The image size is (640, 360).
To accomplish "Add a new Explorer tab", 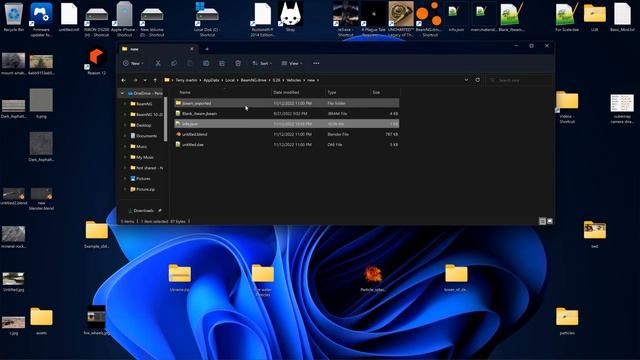I will [x=207, y=49].
